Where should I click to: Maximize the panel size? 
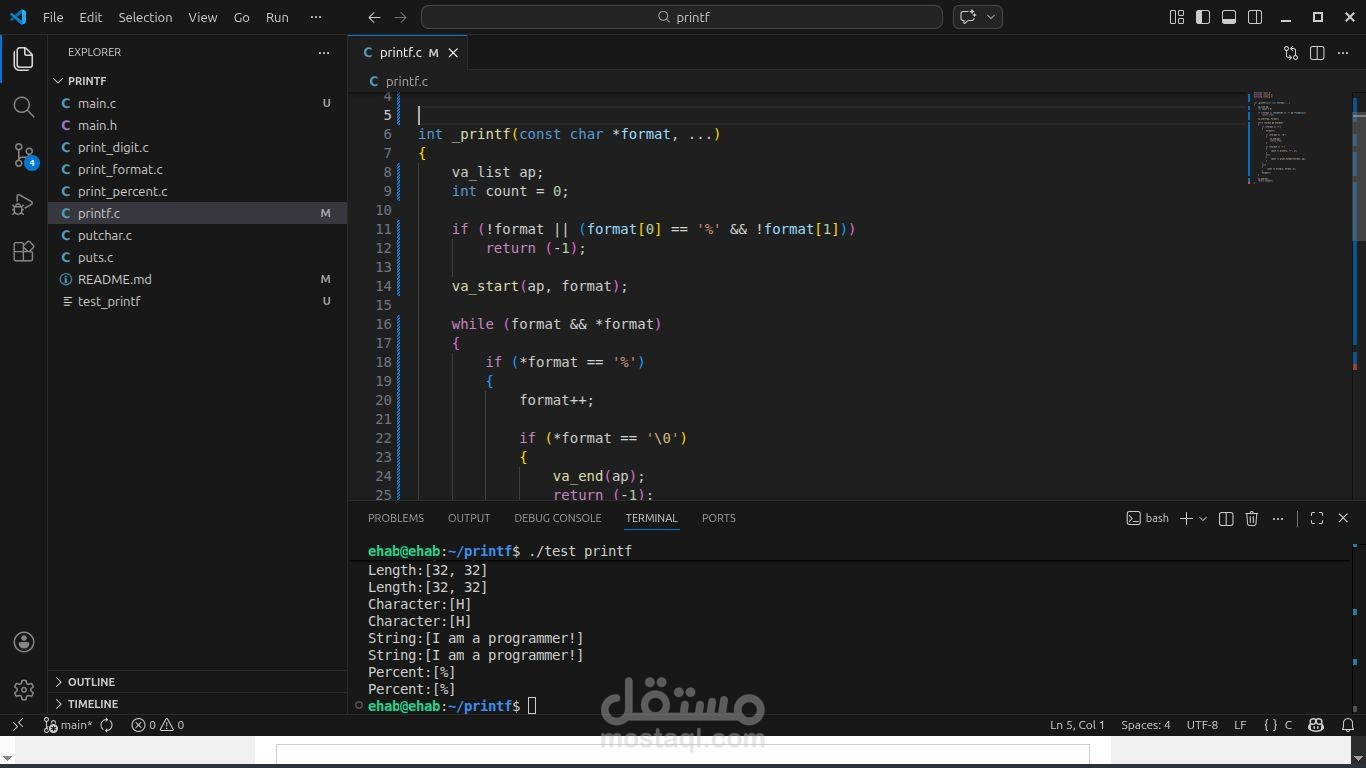(1317, 518)
